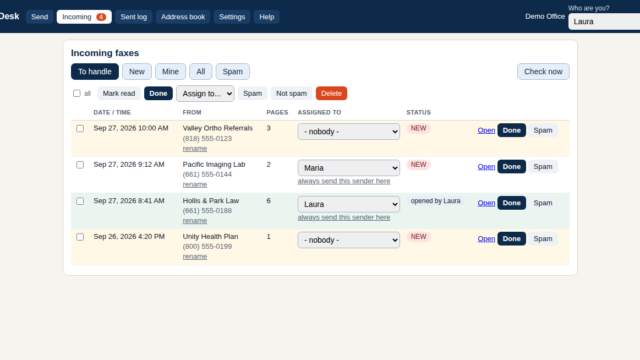The image size is (640, 360).
Task: Go to Sent log
Action: pyautogui.click(x=133, y=17)
